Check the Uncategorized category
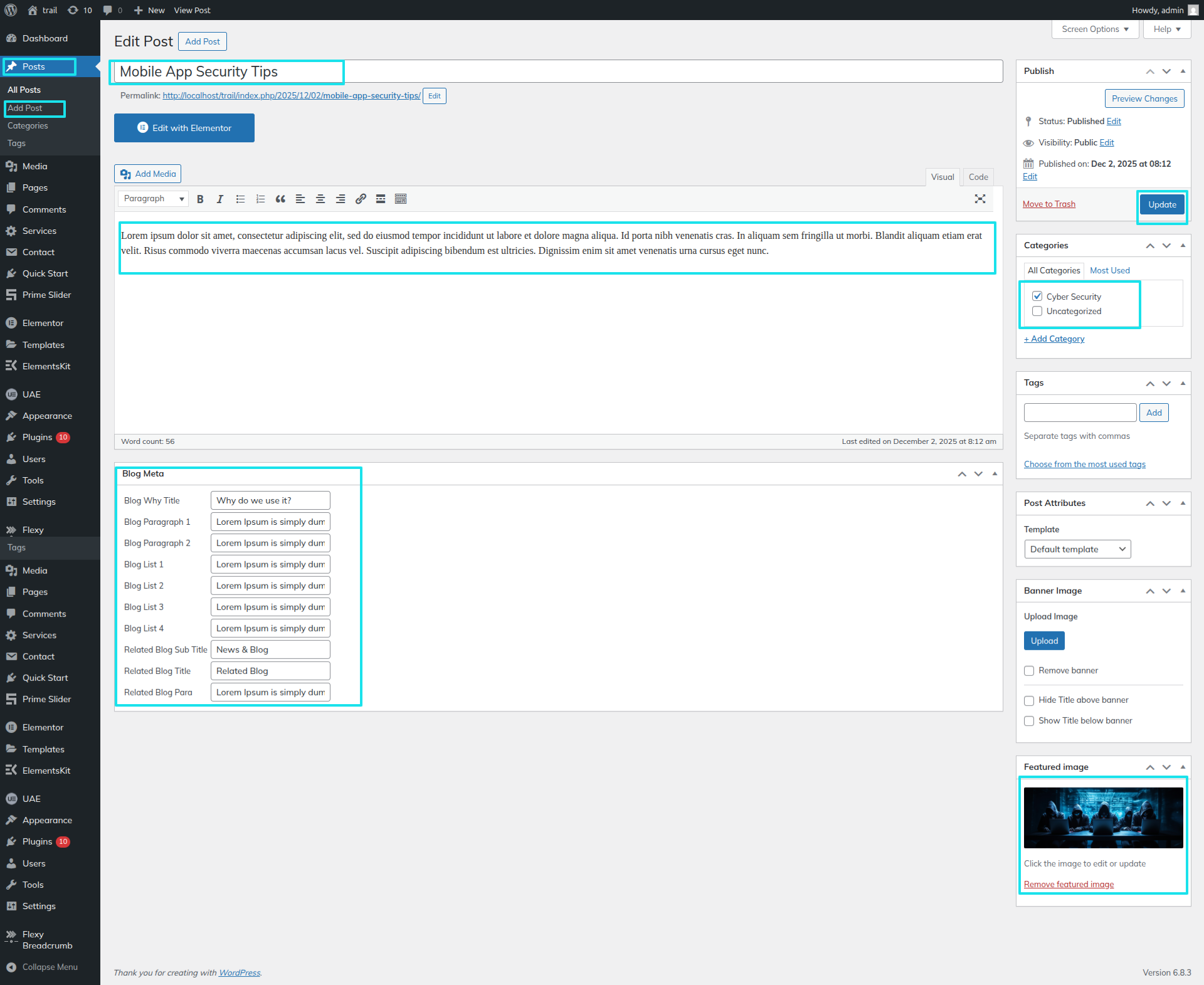 pos(1037,311)
